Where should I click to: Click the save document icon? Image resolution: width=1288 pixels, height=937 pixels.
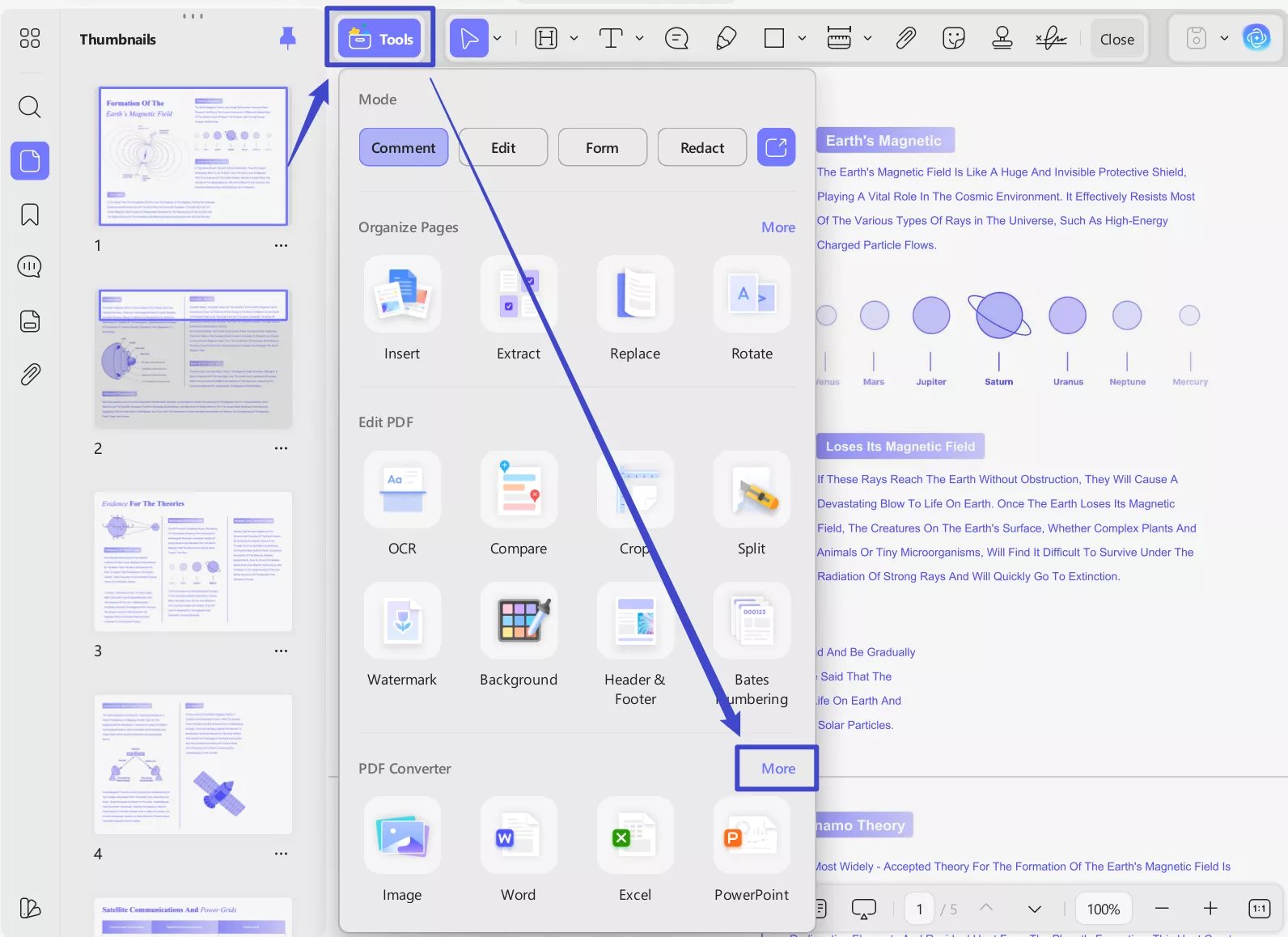point(1197,38)
